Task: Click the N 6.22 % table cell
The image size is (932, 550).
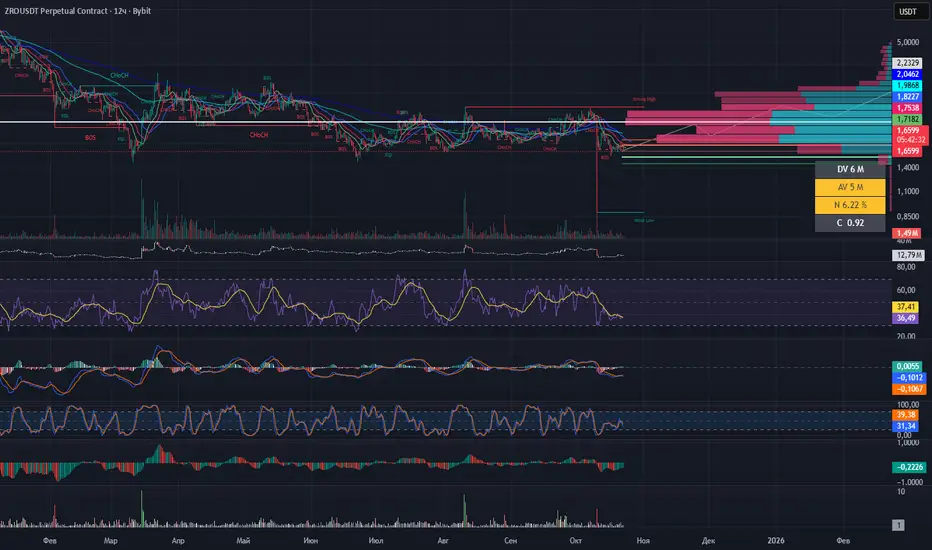Action: click(850, 205)
